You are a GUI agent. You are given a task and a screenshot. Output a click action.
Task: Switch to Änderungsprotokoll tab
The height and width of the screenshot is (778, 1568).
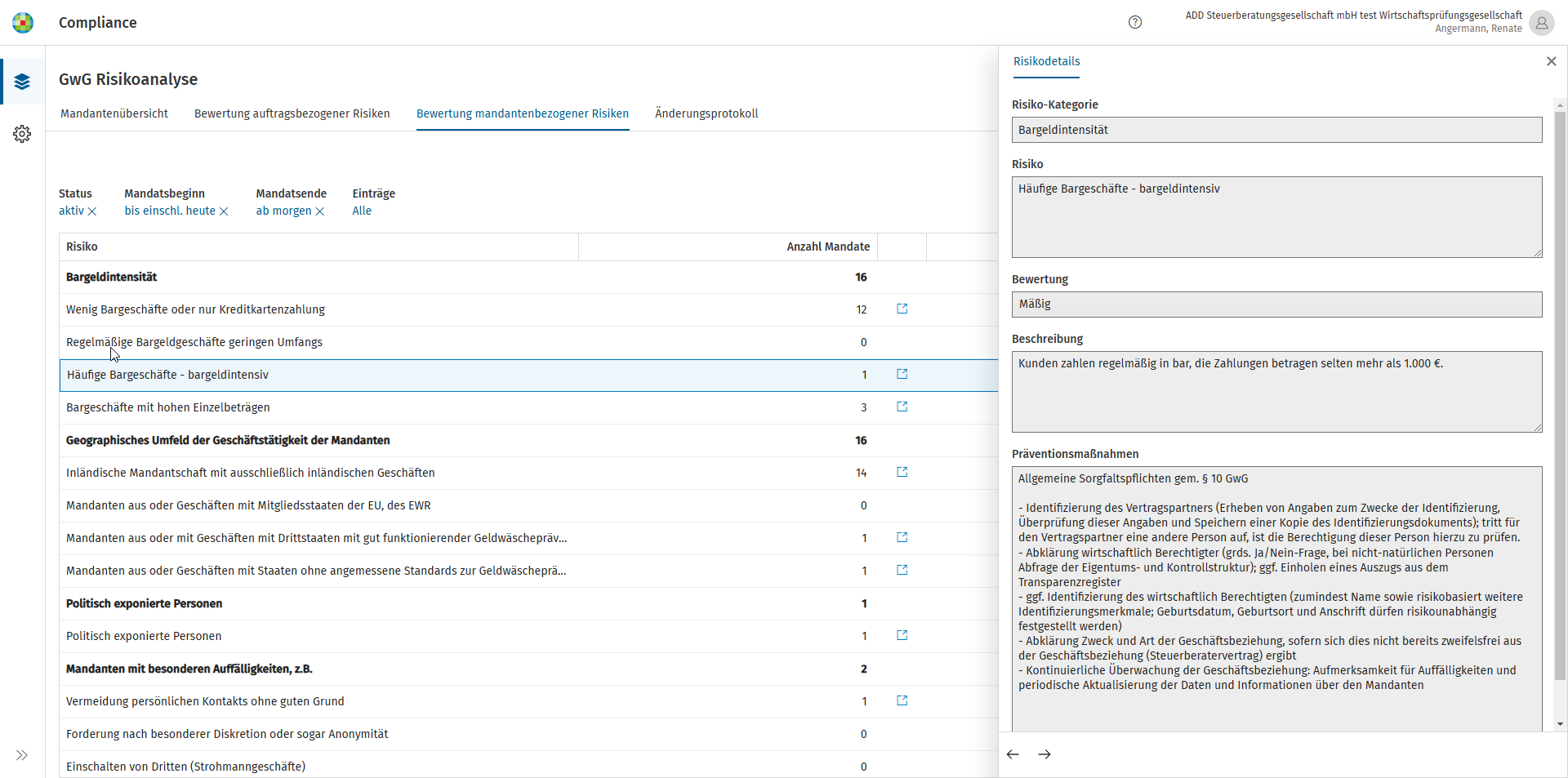coord(706,113)
